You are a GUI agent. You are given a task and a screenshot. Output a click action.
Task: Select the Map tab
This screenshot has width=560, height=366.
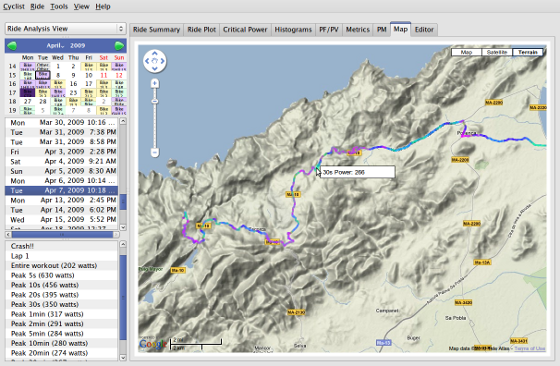click(x=400, y=29)
